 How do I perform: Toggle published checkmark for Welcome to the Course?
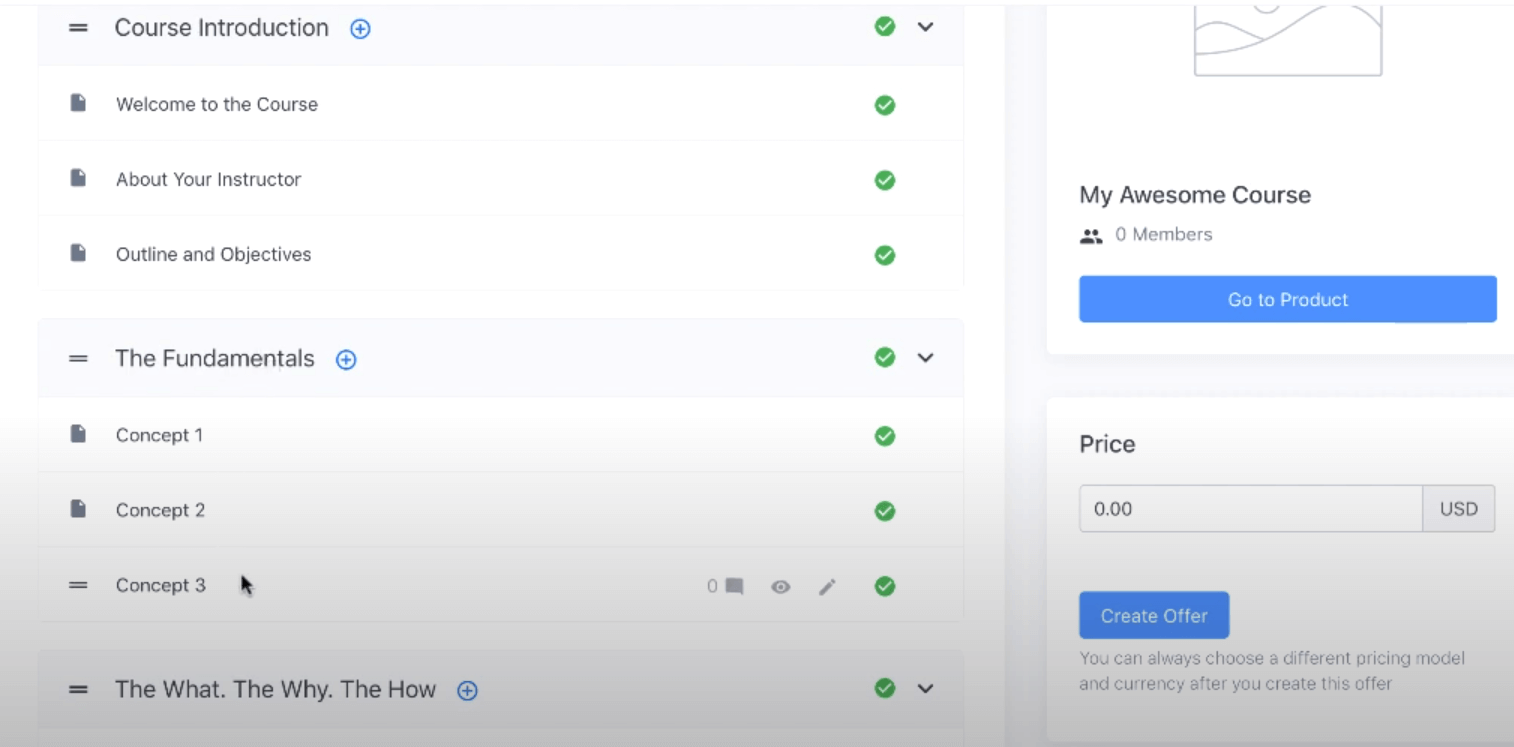coord(885,105)
